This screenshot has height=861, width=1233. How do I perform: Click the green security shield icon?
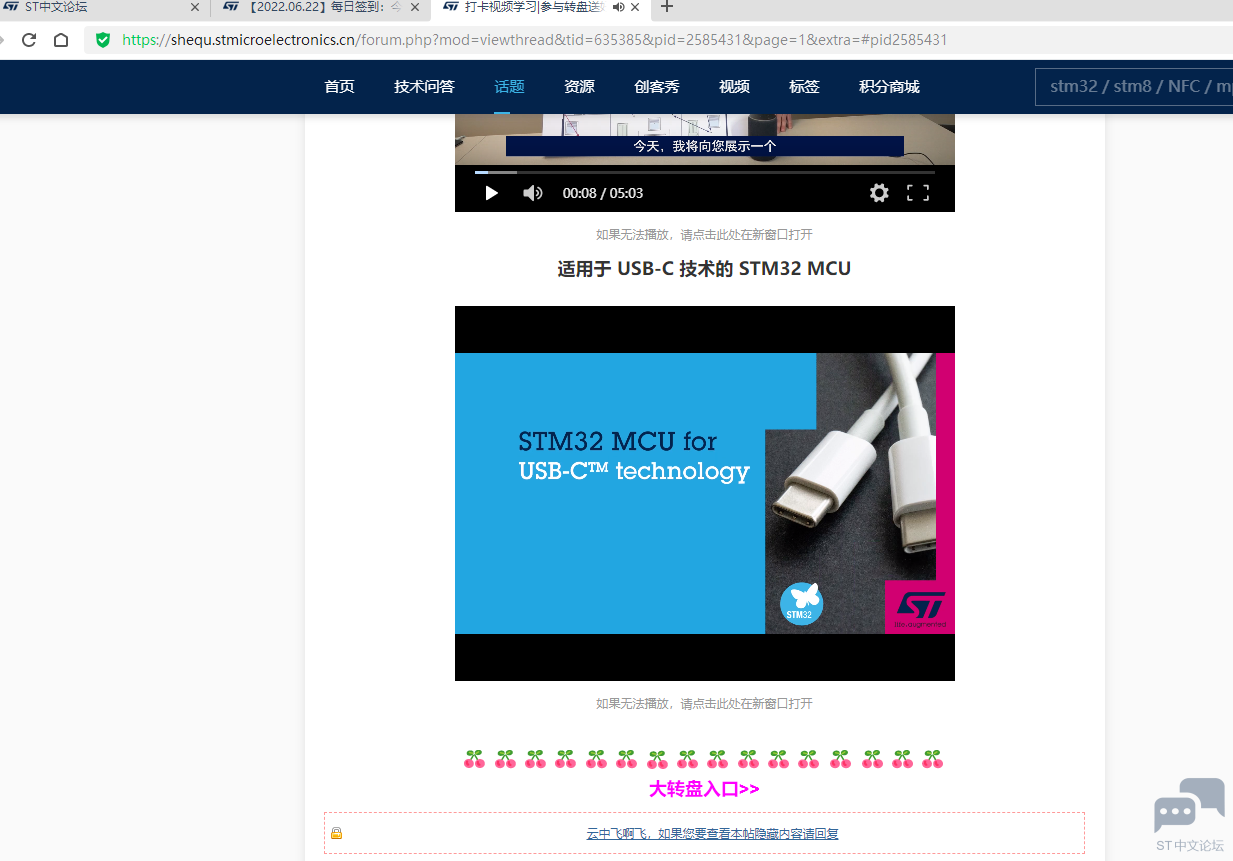102,40
